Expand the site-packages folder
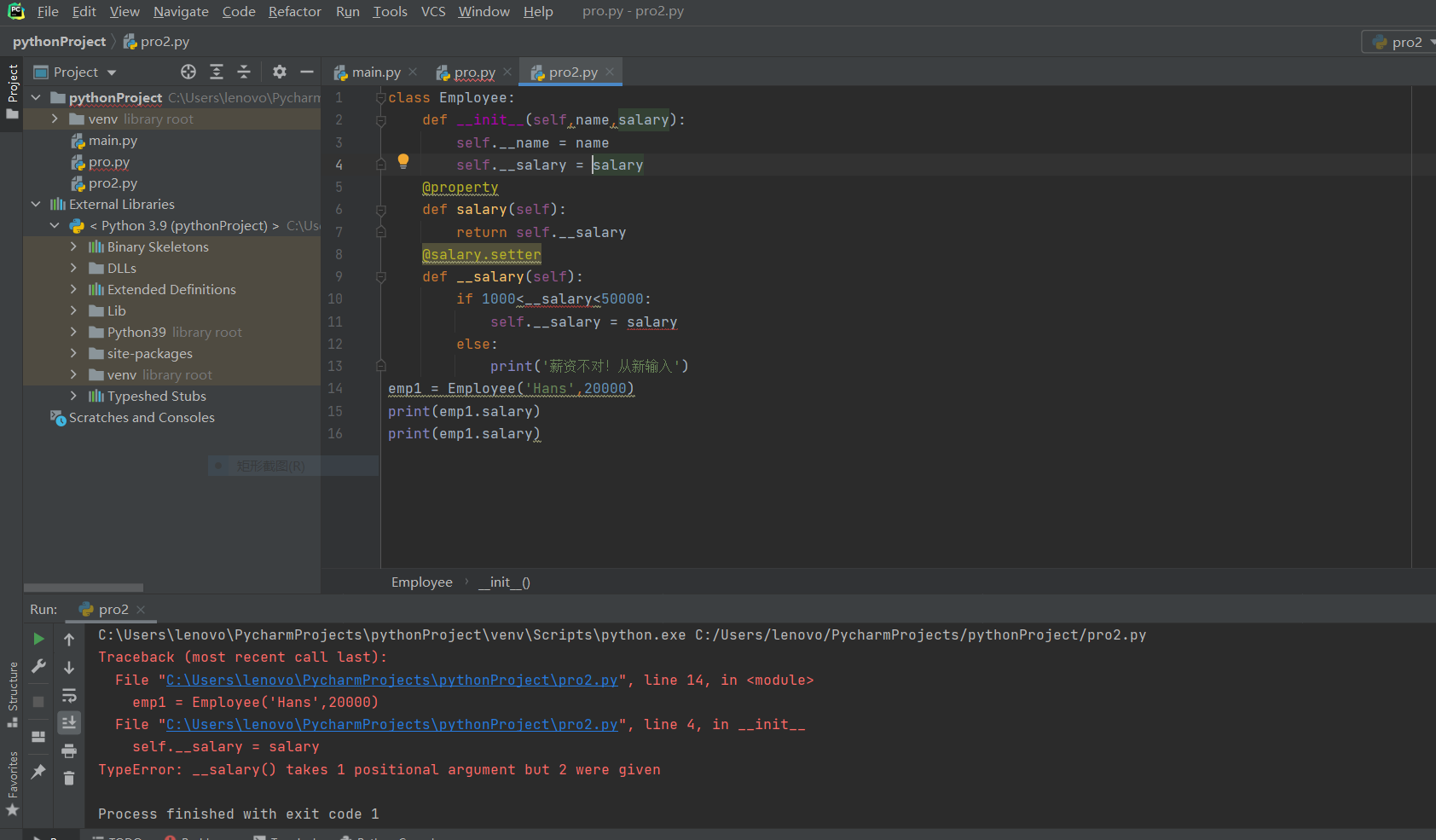 [73, 353]
